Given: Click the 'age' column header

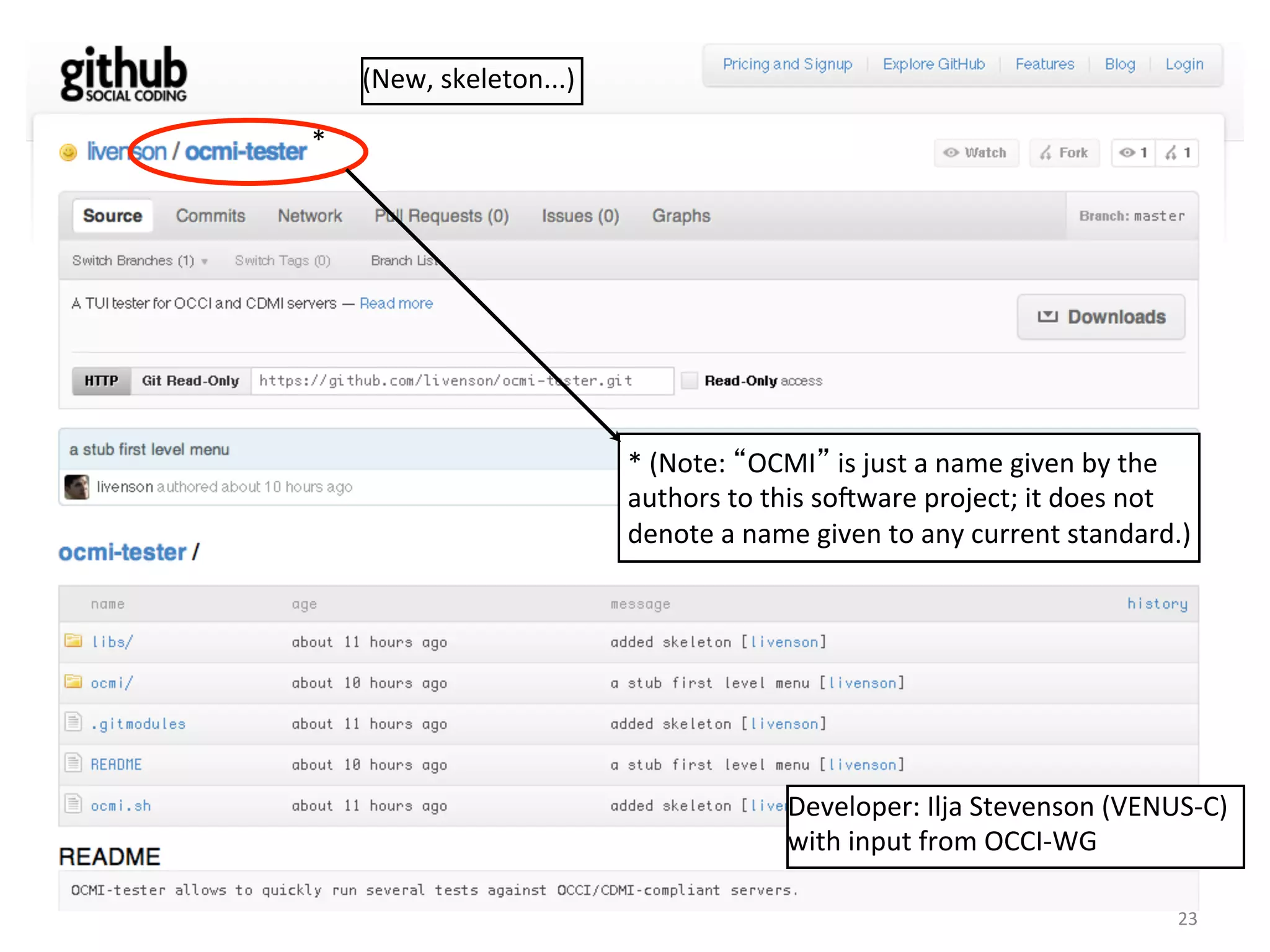Looking at the screenshot, I should click(x=304, y=604).
